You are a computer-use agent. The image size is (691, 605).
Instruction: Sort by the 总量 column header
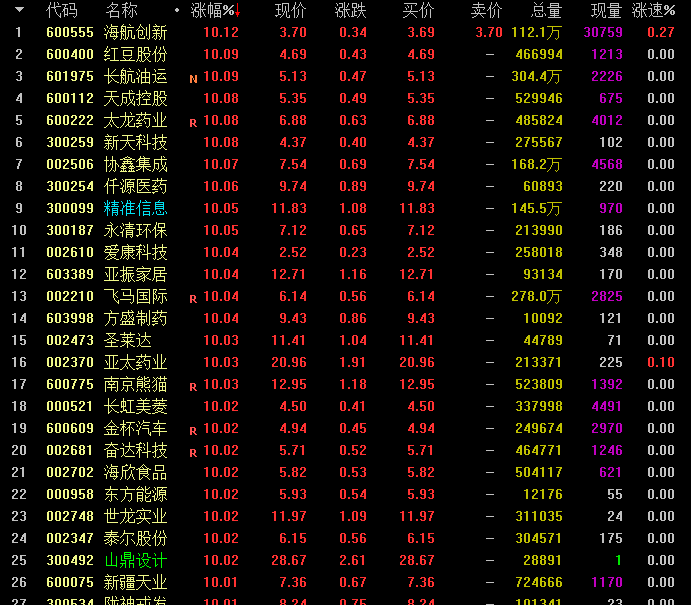(546, 10)
